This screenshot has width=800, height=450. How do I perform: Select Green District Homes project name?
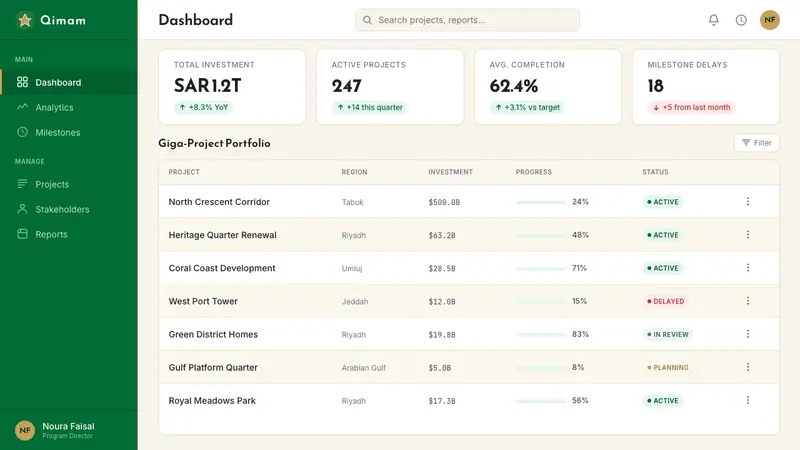(x=213, y=334)
